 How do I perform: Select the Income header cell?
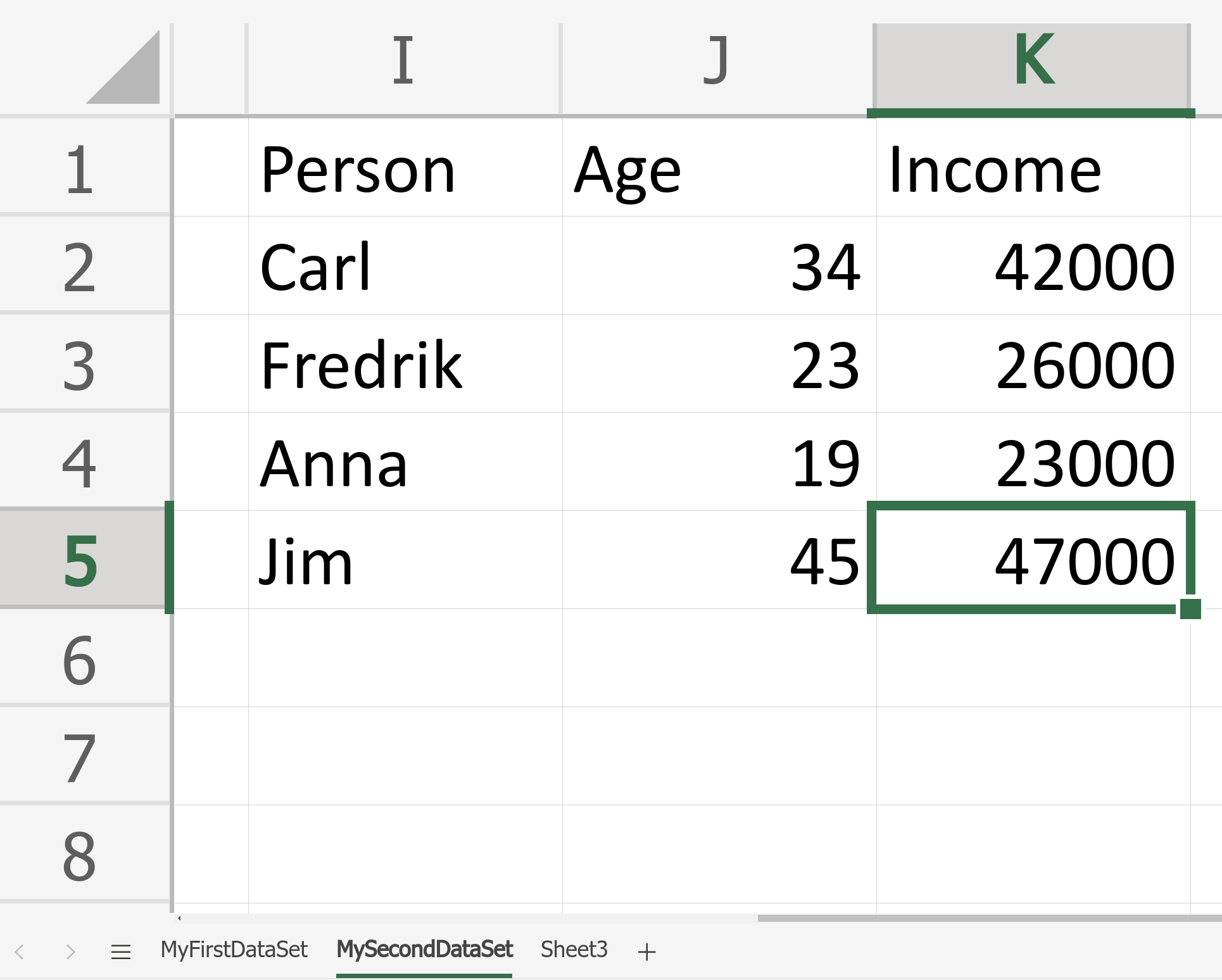[1033, 169]
